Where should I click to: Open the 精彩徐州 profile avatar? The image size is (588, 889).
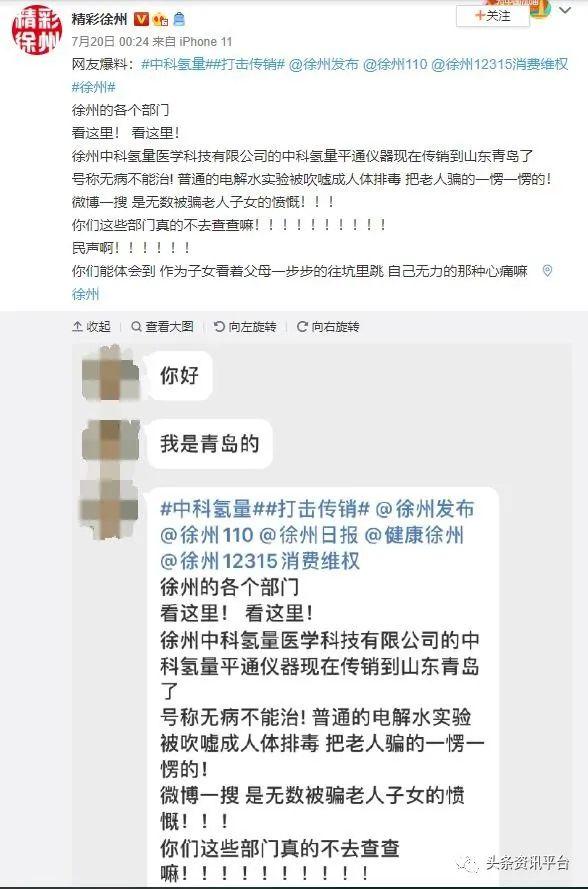(36, 29)
